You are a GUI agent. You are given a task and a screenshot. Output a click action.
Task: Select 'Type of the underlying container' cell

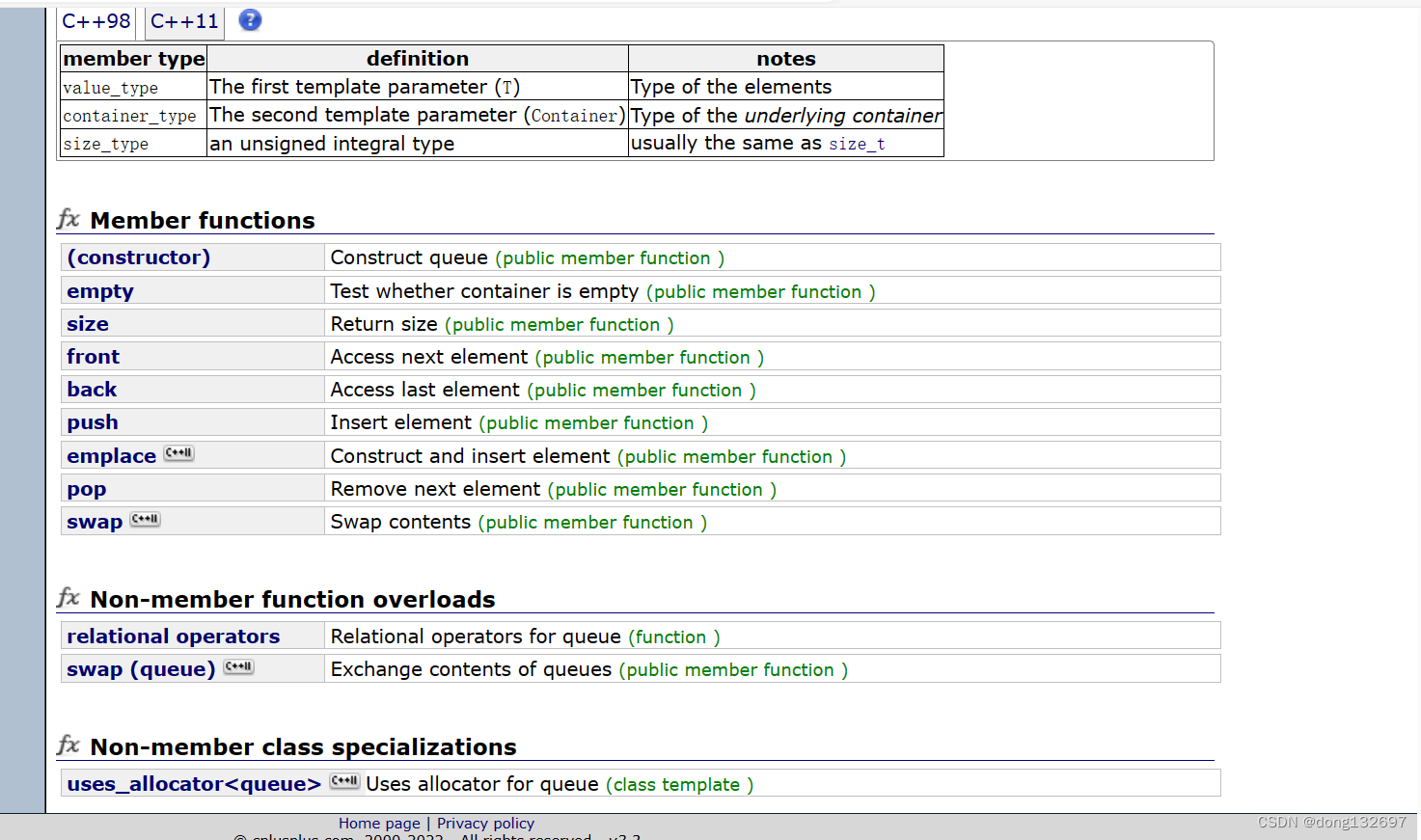pos(786,115)
